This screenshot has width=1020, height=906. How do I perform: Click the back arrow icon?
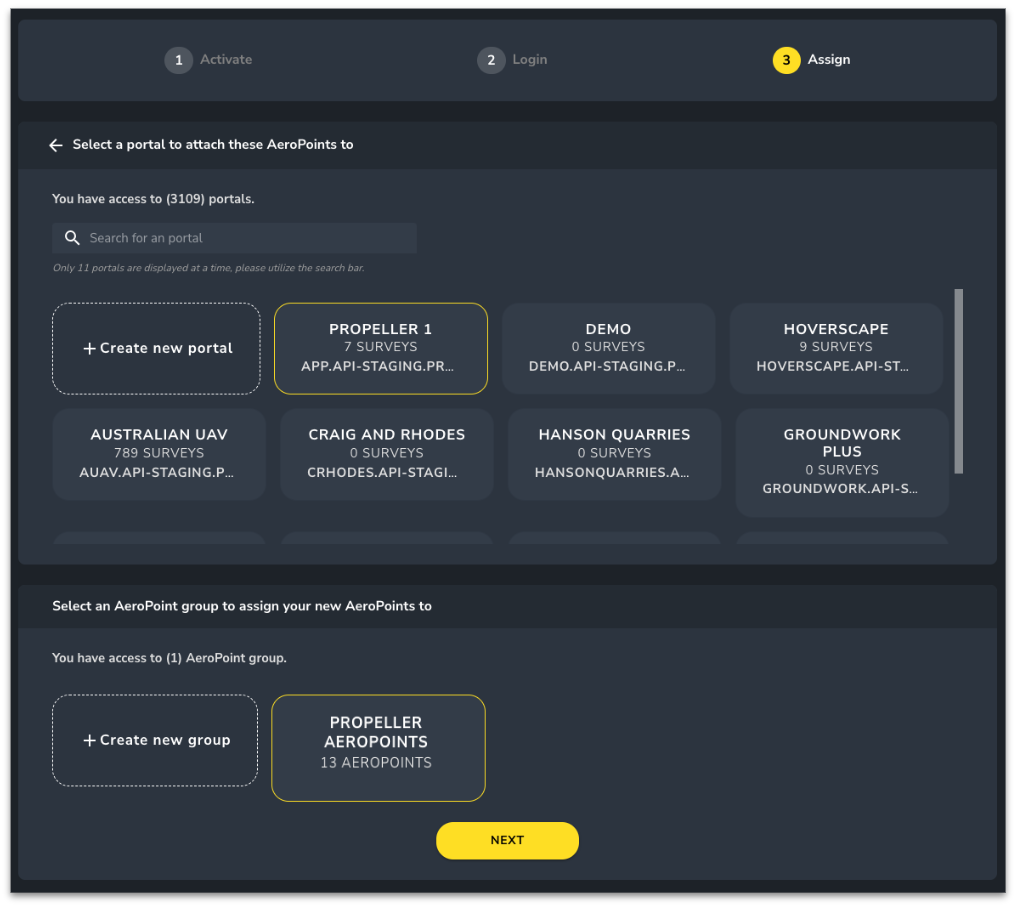pyautogui.click(x=56, y=144)
